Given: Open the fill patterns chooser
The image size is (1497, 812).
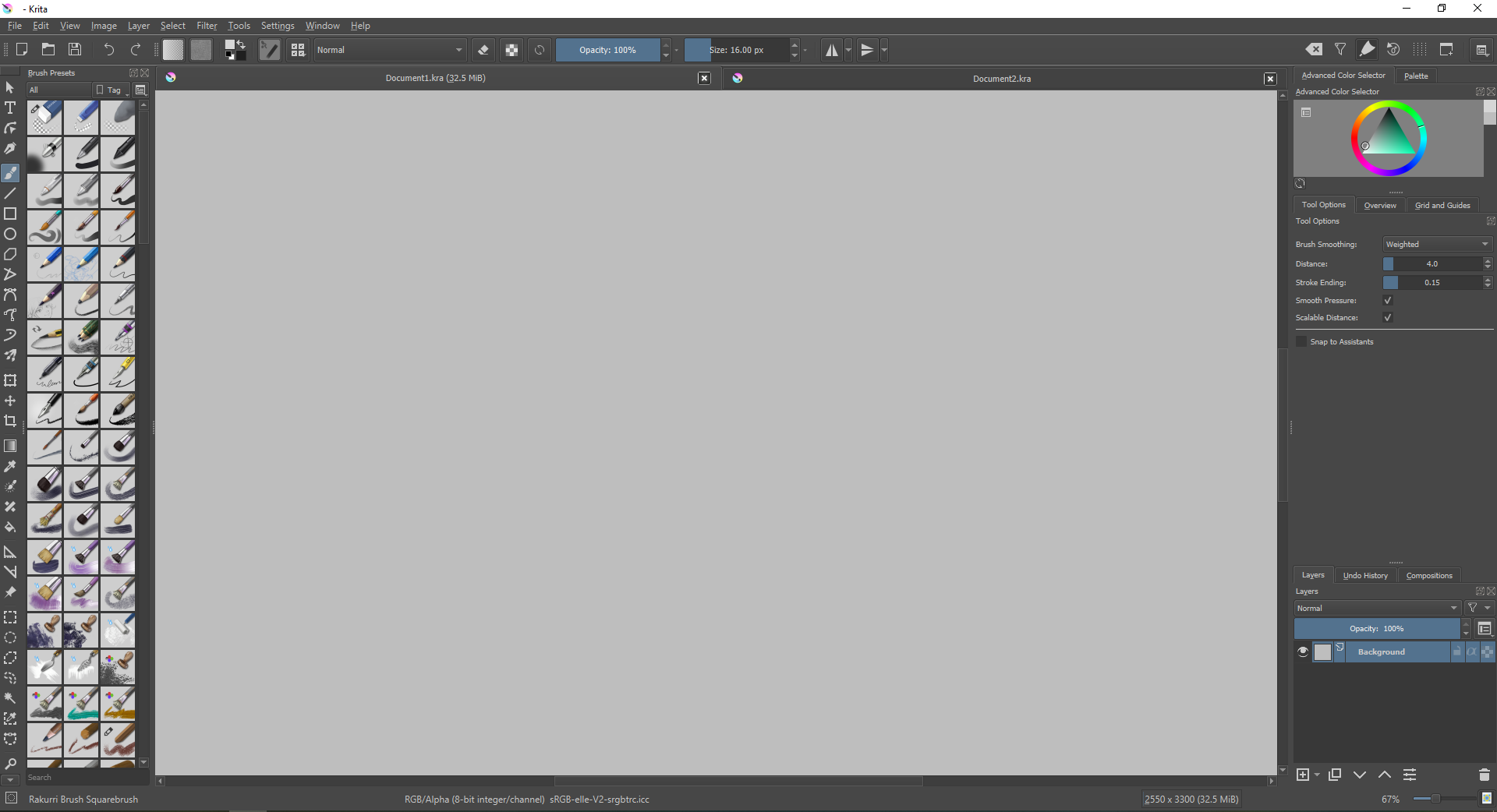Looking at the screenshot, I should pos(201,50).
